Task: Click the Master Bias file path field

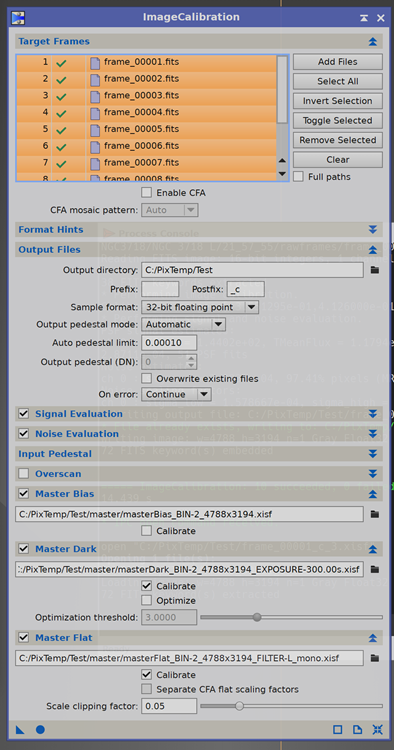Action: tap(189, 514)
